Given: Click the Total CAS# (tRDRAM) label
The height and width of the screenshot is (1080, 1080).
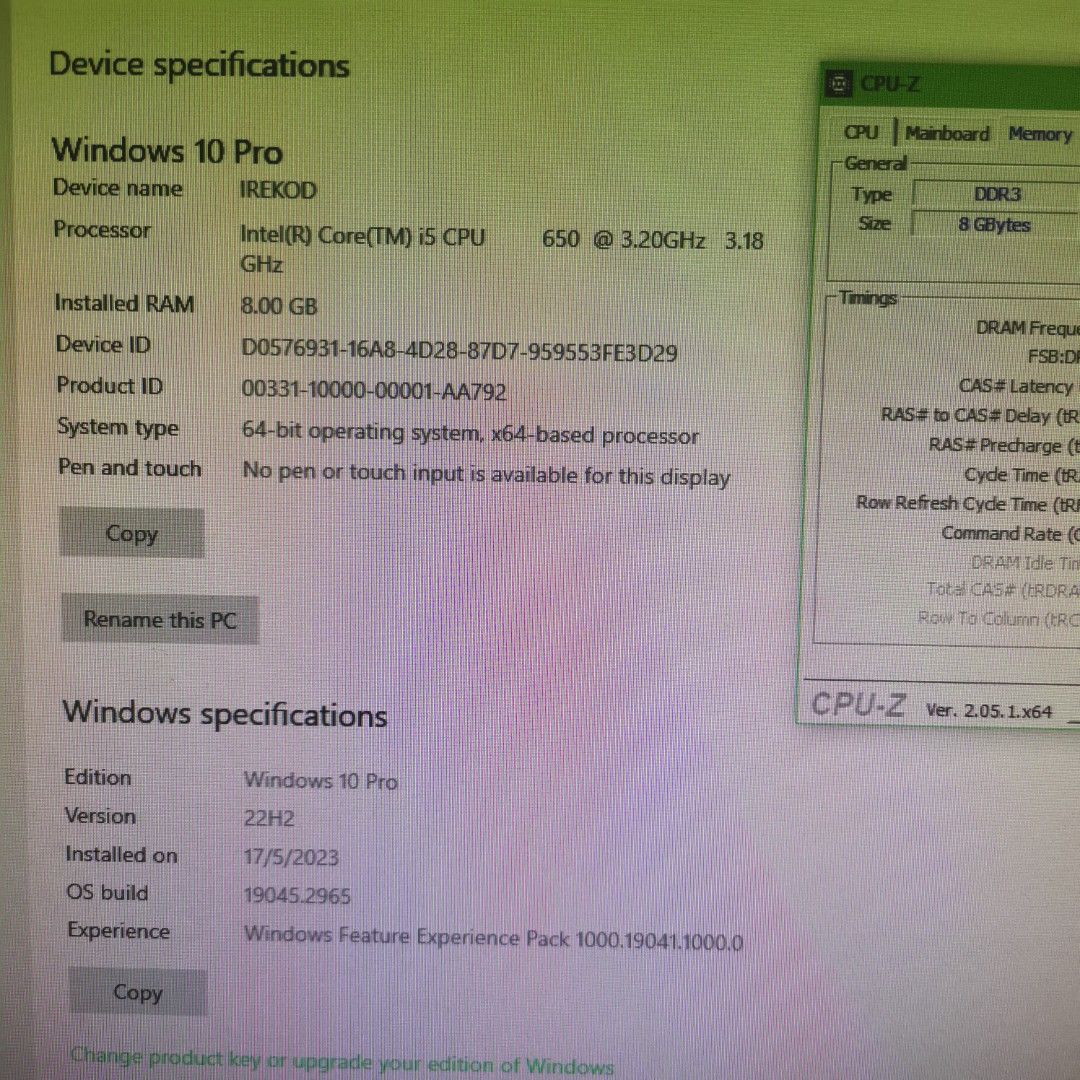Looking at the screenshot, I should click(x=1003, y=590).
